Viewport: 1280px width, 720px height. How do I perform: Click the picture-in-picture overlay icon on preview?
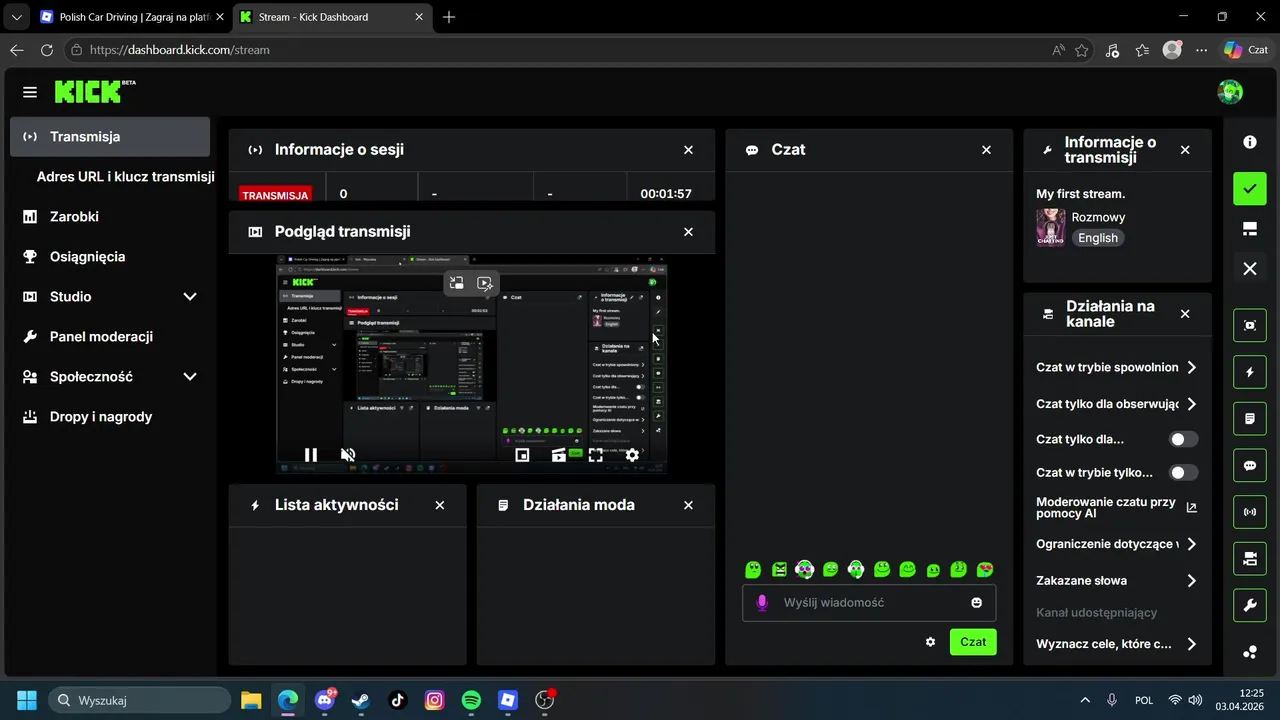click(456, 283)
